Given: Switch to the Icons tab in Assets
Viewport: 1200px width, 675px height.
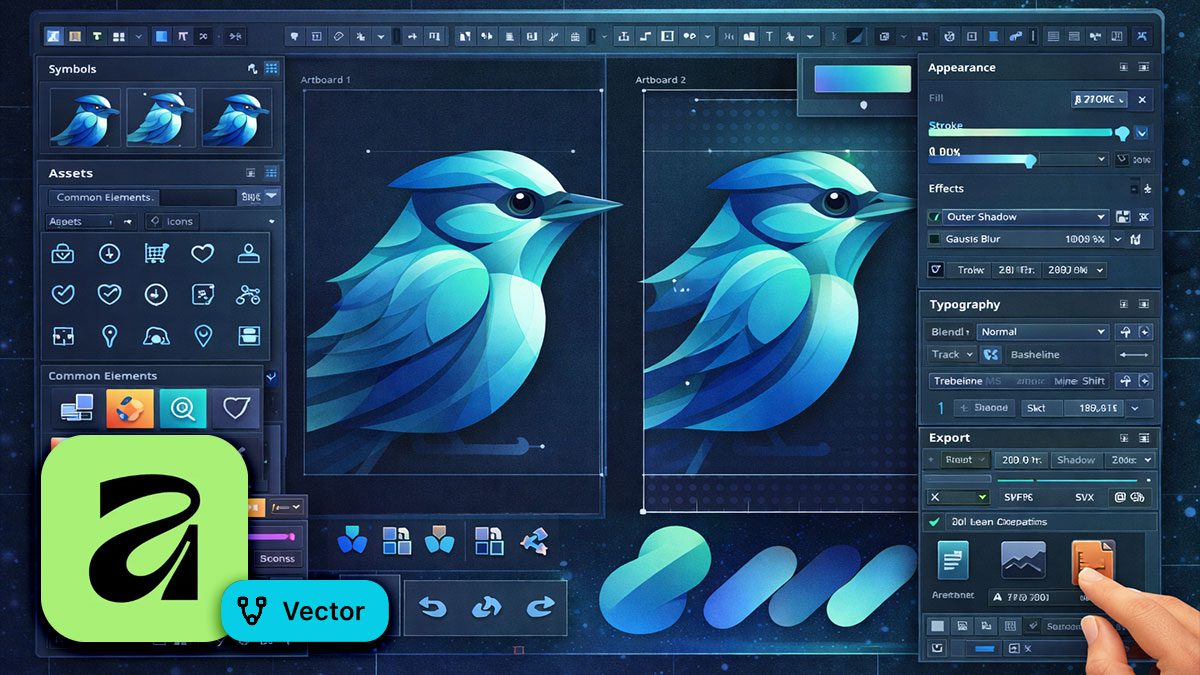Looking at the screenshot, I should click(172, 221).
